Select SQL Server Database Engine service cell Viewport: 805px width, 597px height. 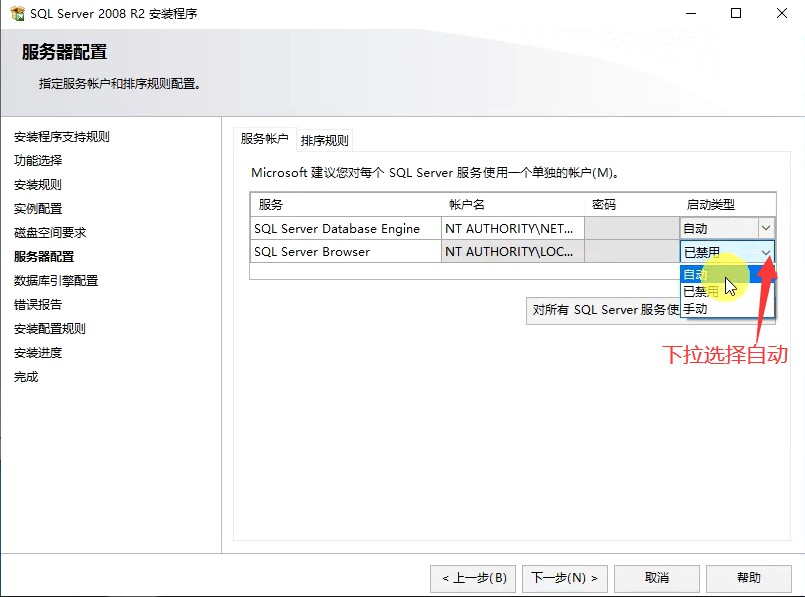point(346,228)
